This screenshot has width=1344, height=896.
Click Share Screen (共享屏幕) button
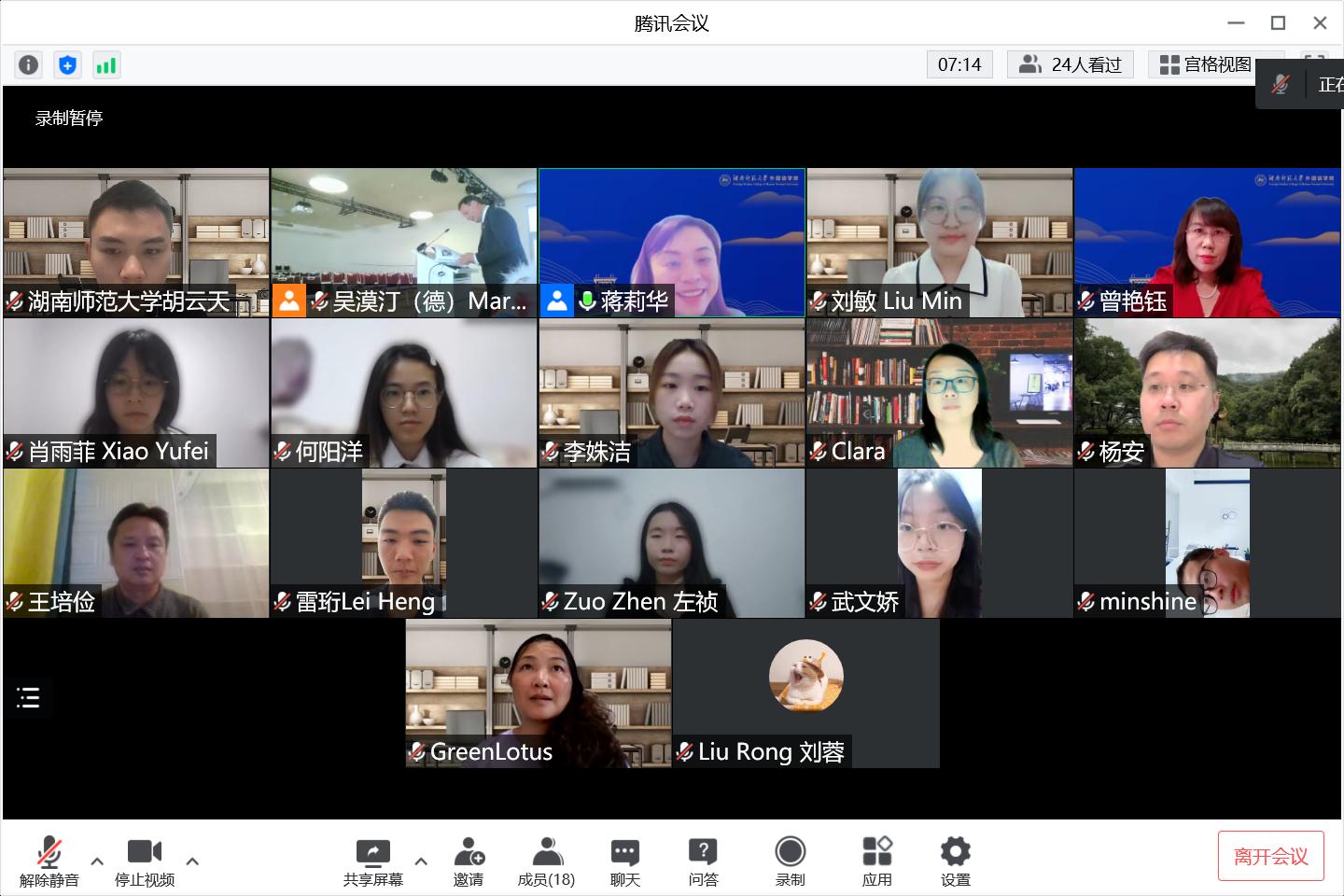[372, 861]
